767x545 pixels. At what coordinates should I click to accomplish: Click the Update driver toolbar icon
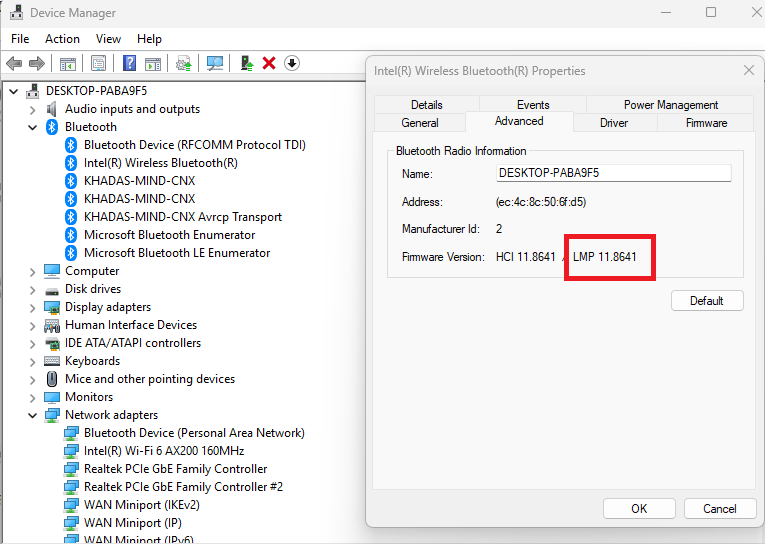tap(247, 63)
